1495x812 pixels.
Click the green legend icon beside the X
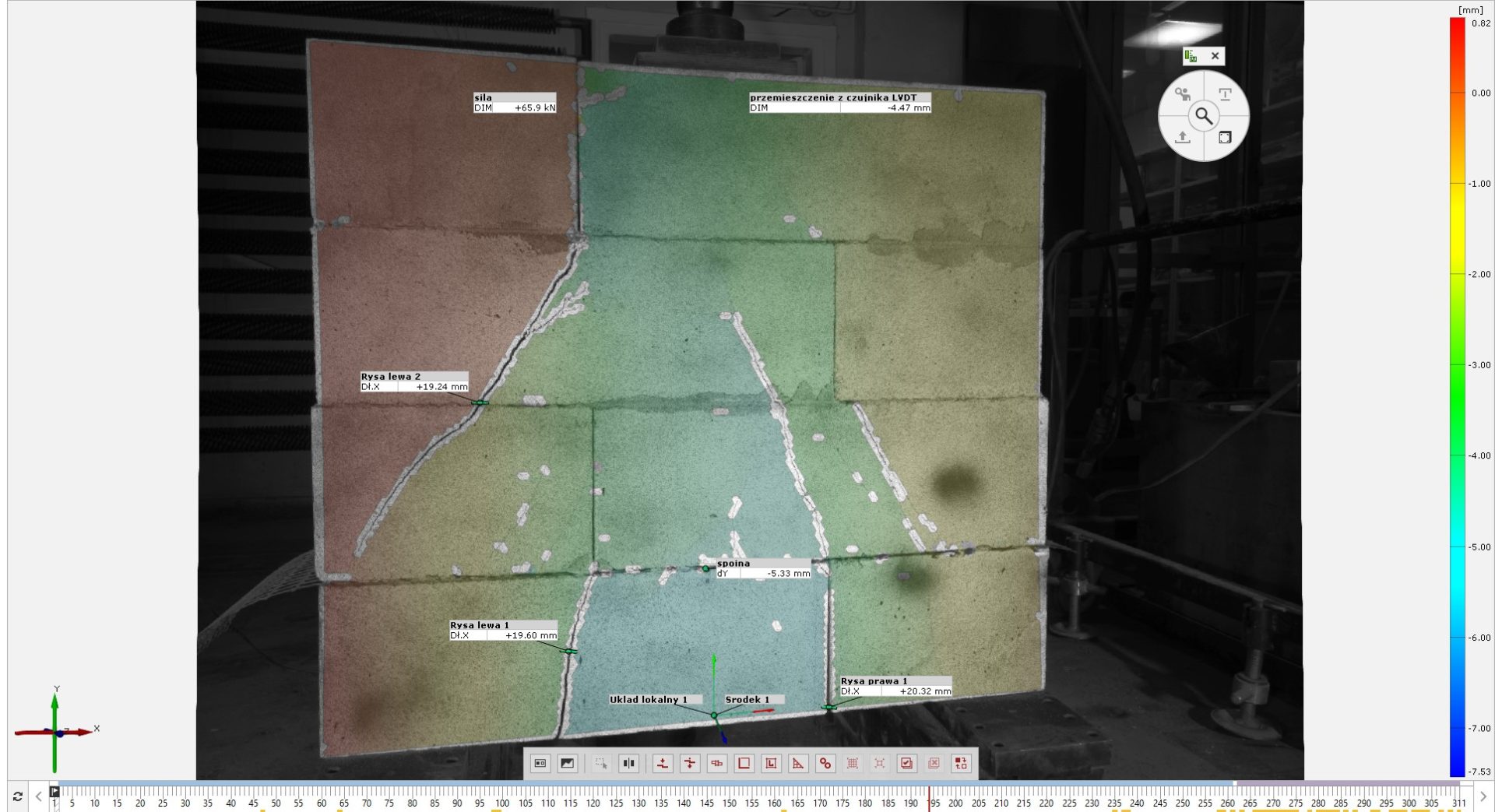tap(1191, 56)
